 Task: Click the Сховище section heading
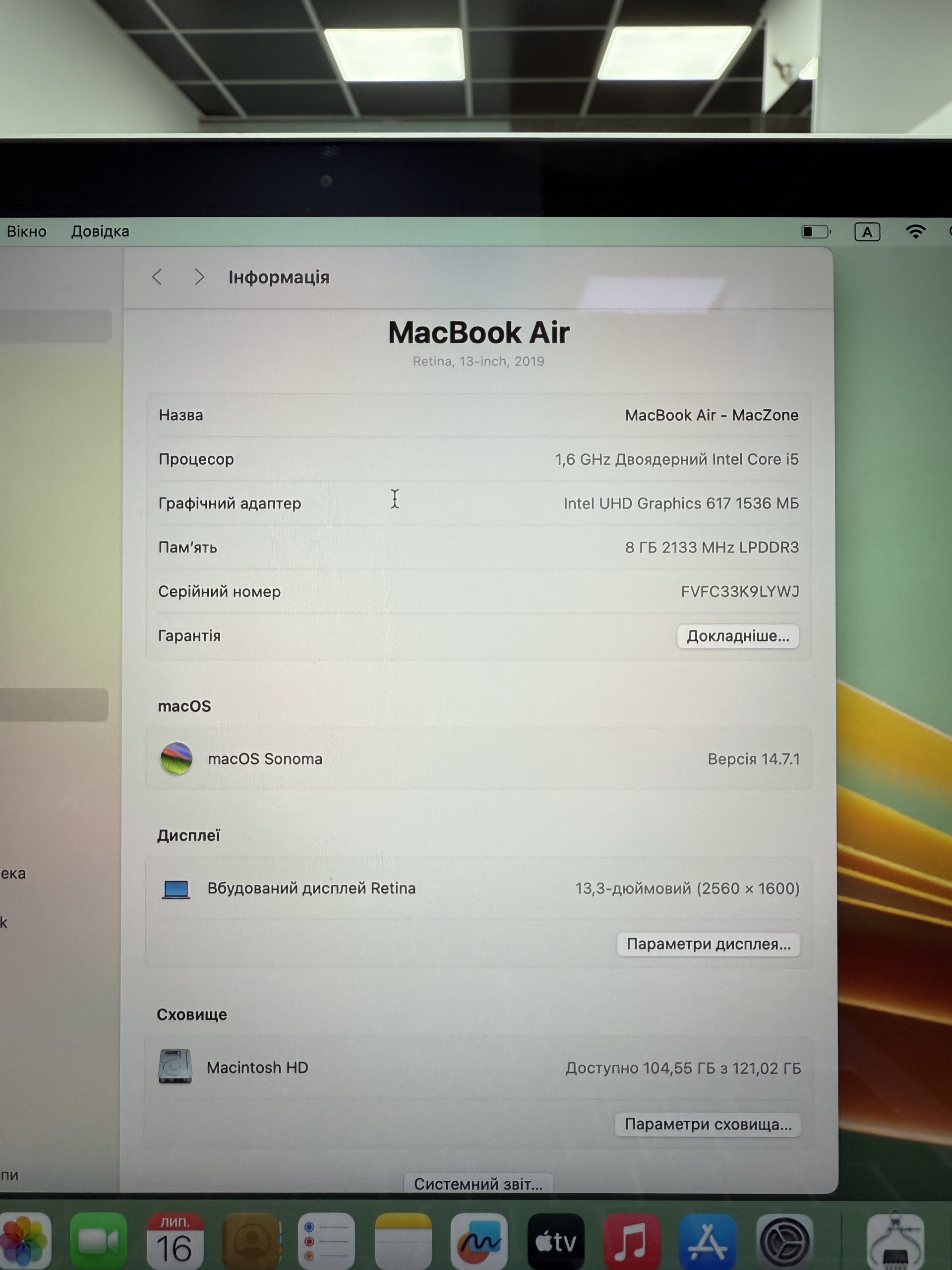tap(192, 1015)
